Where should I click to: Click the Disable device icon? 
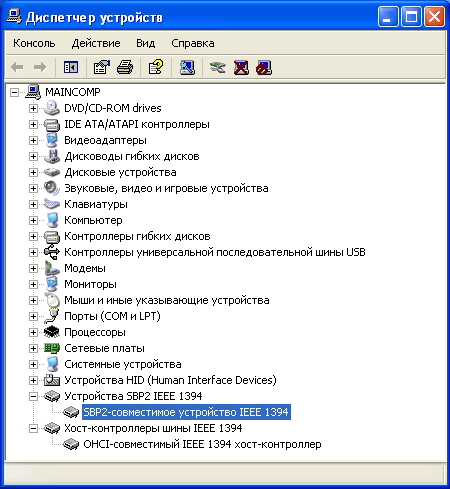(264, 68)
